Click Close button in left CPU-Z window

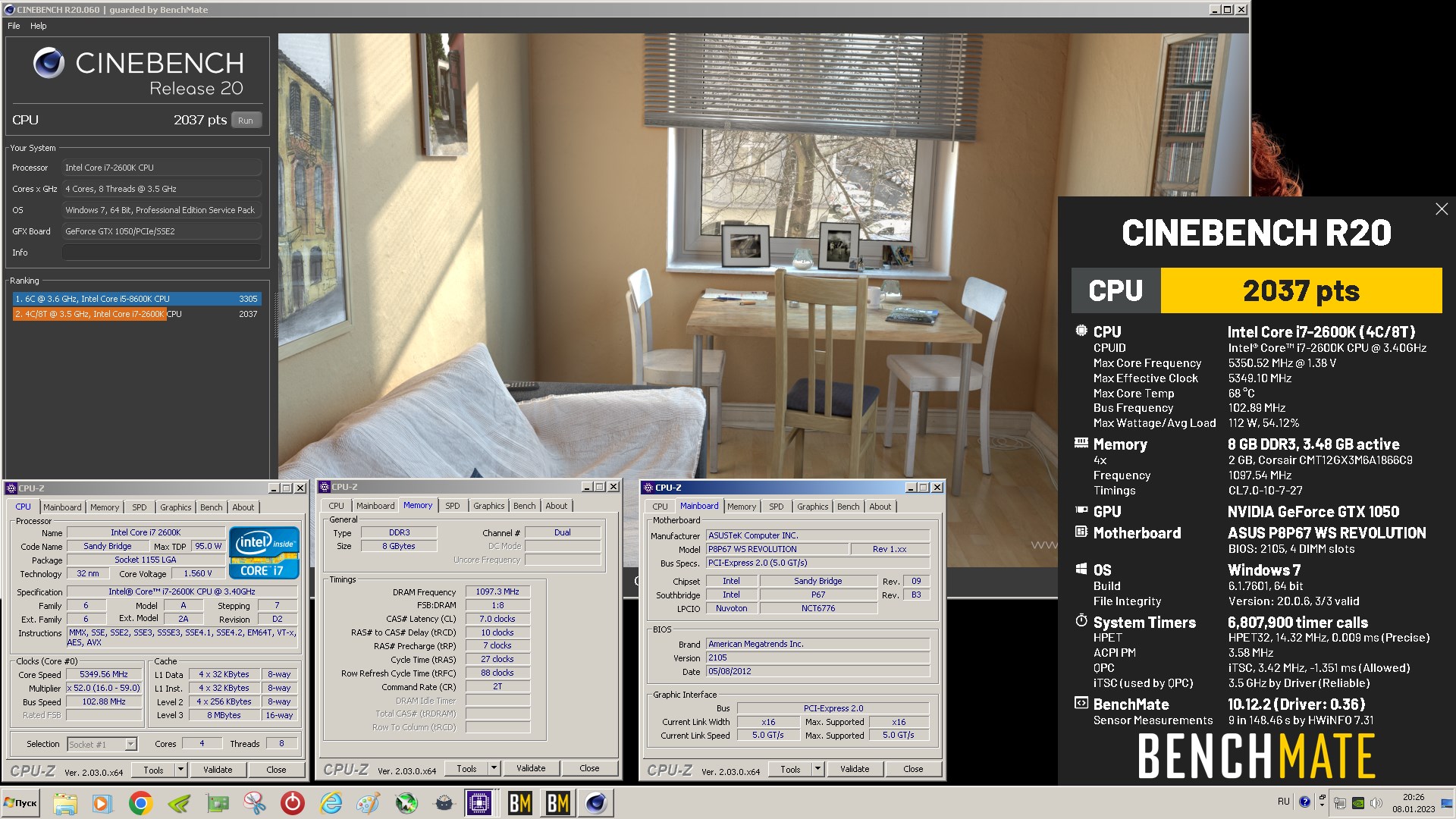coord(276,770)
